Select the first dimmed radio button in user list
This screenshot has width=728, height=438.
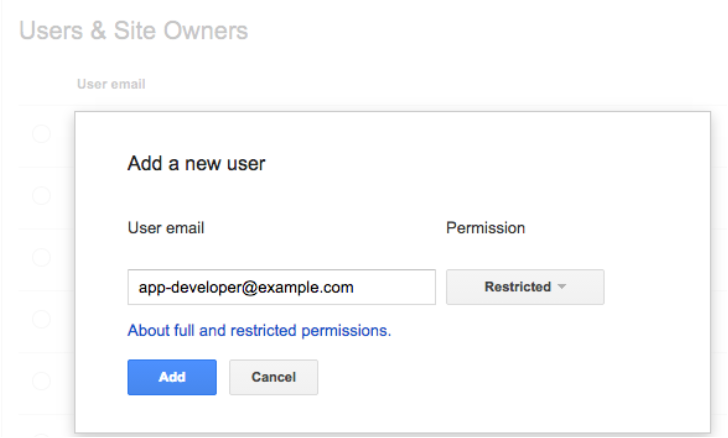[x=41, y=134]
